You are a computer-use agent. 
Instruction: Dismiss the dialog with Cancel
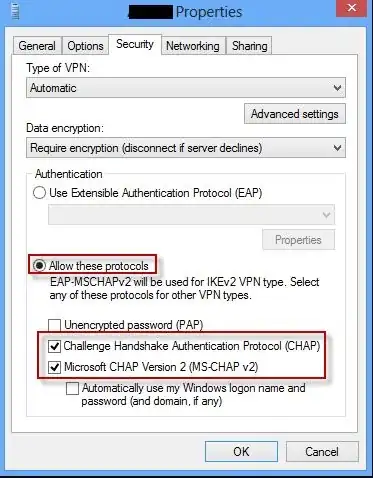coord(322,452)
